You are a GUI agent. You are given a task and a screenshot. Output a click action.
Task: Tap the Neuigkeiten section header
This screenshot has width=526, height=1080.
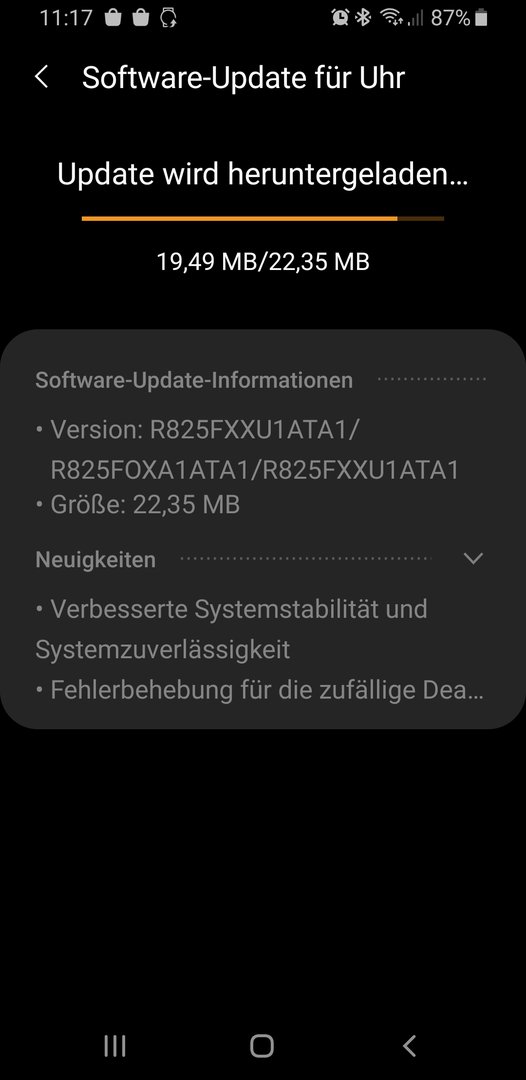96,560
